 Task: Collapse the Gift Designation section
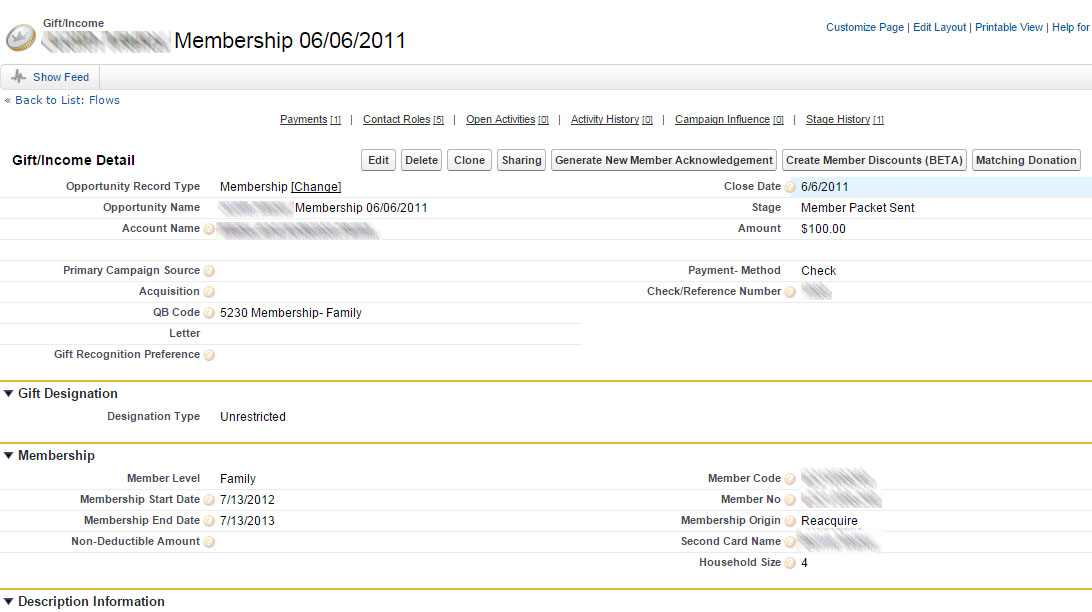coord(9,394)
